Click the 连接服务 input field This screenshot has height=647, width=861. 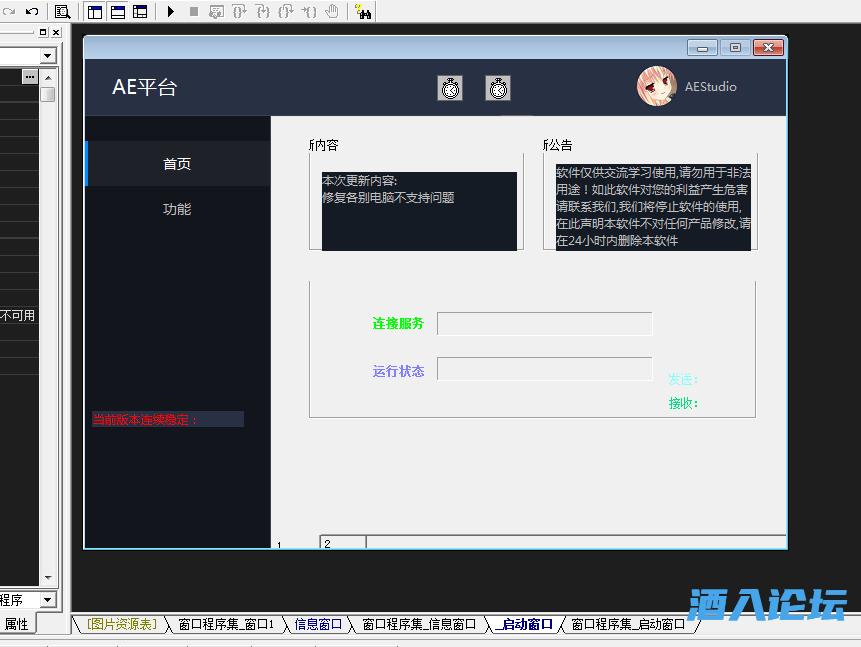coord(544,324)
